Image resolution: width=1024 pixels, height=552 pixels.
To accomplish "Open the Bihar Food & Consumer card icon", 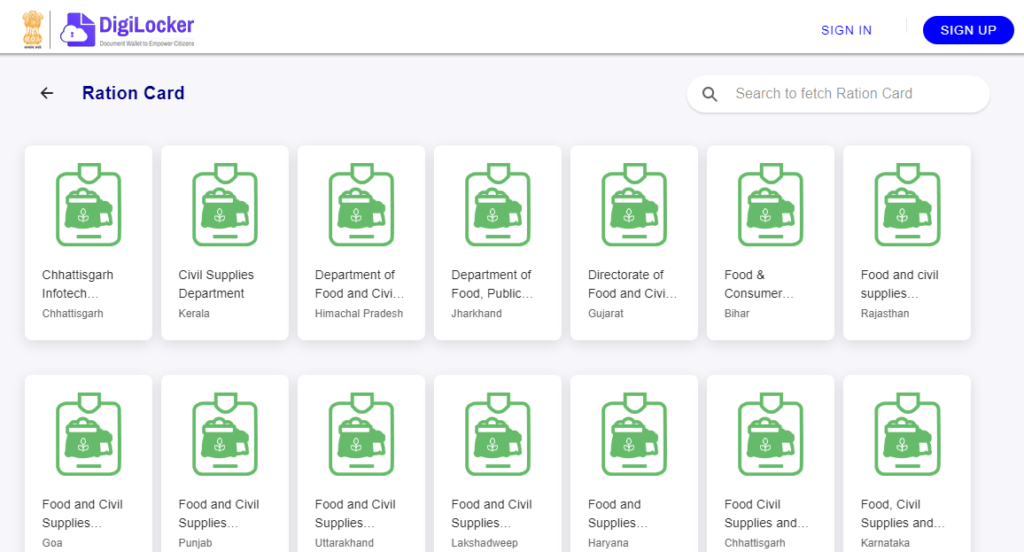I will [771, 205].
